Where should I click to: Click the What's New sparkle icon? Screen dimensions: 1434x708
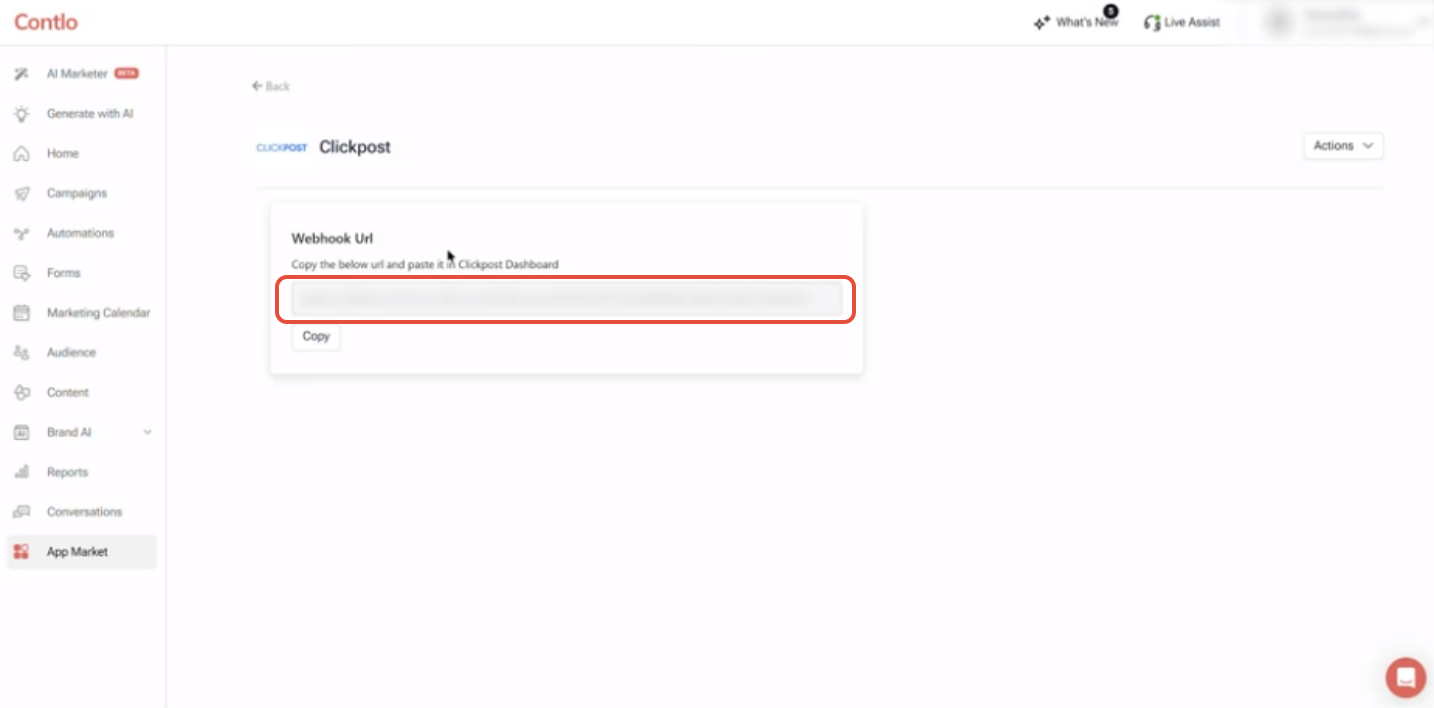(1042, 22)
